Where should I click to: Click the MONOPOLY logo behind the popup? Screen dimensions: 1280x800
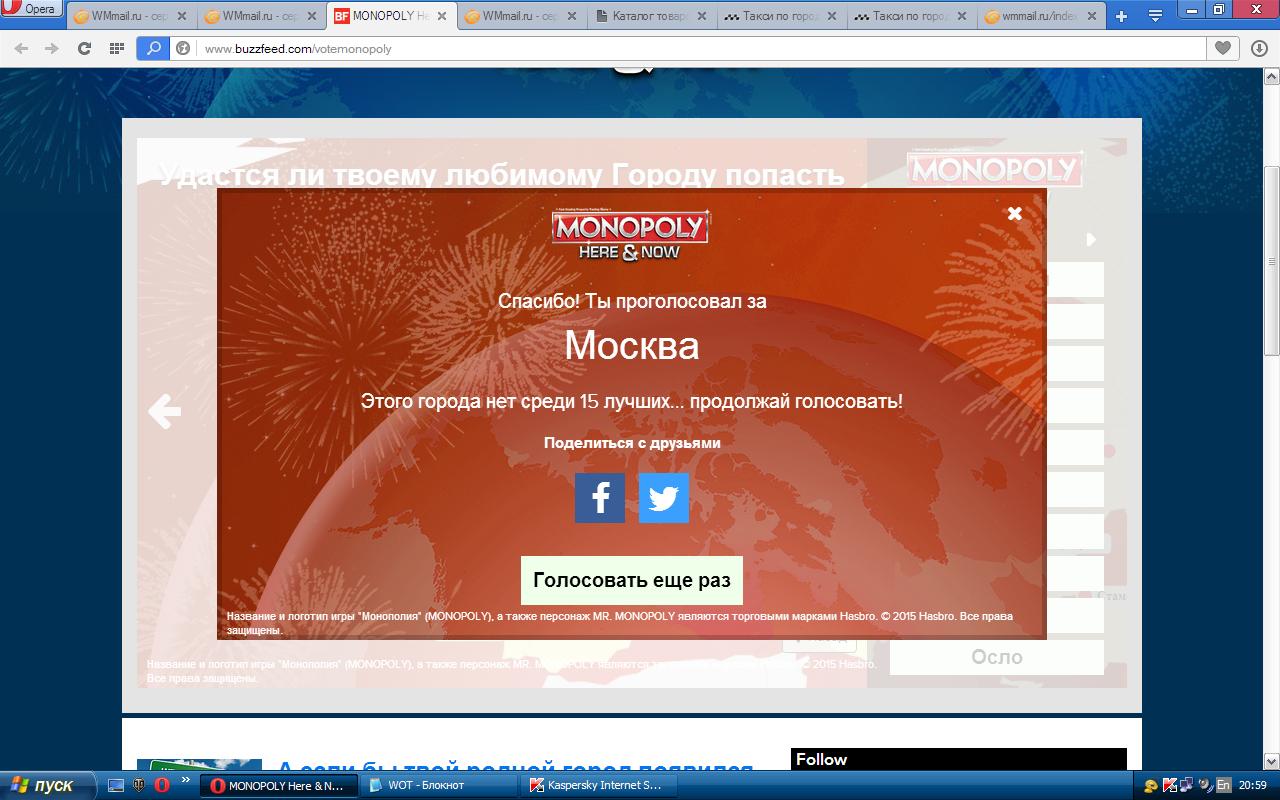tap(994, 168)
